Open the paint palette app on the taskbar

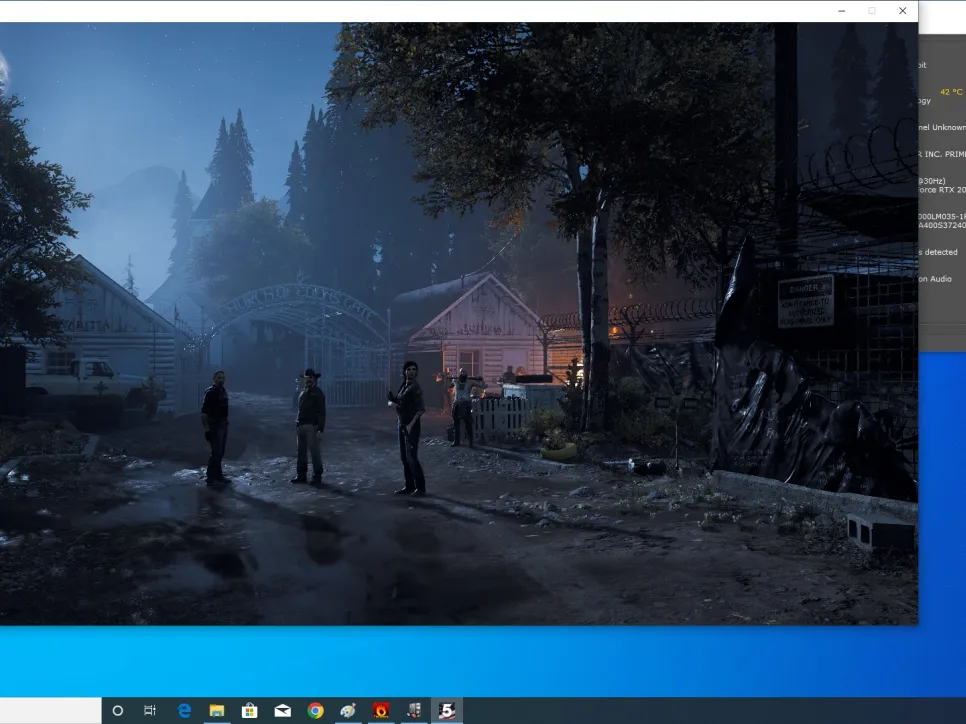point(348,710)
